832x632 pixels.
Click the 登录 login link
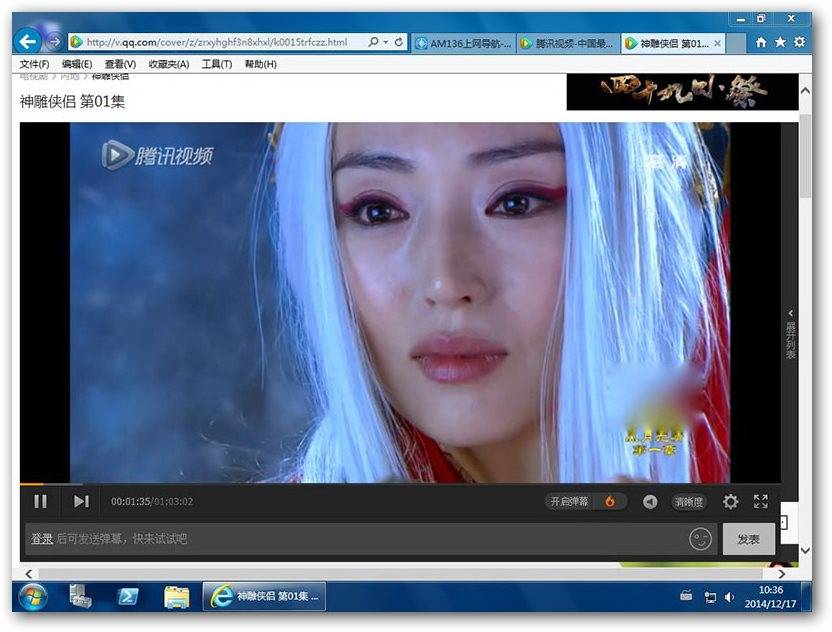[41, 539]
